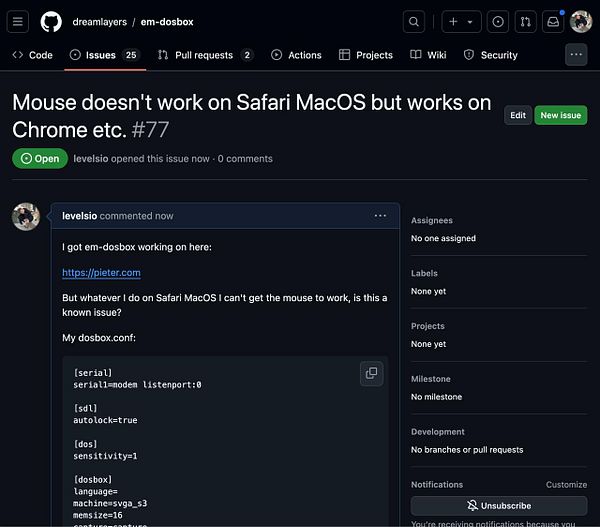The width and height of the screenshot is (600, 527).
Task: Open the hamburger navigation menu
Action: pyautogui.click(x=18, y=22)
